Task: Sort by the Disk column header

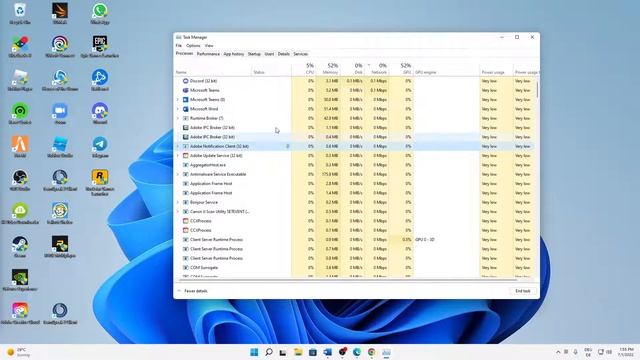Action: (x=352, y=69)
